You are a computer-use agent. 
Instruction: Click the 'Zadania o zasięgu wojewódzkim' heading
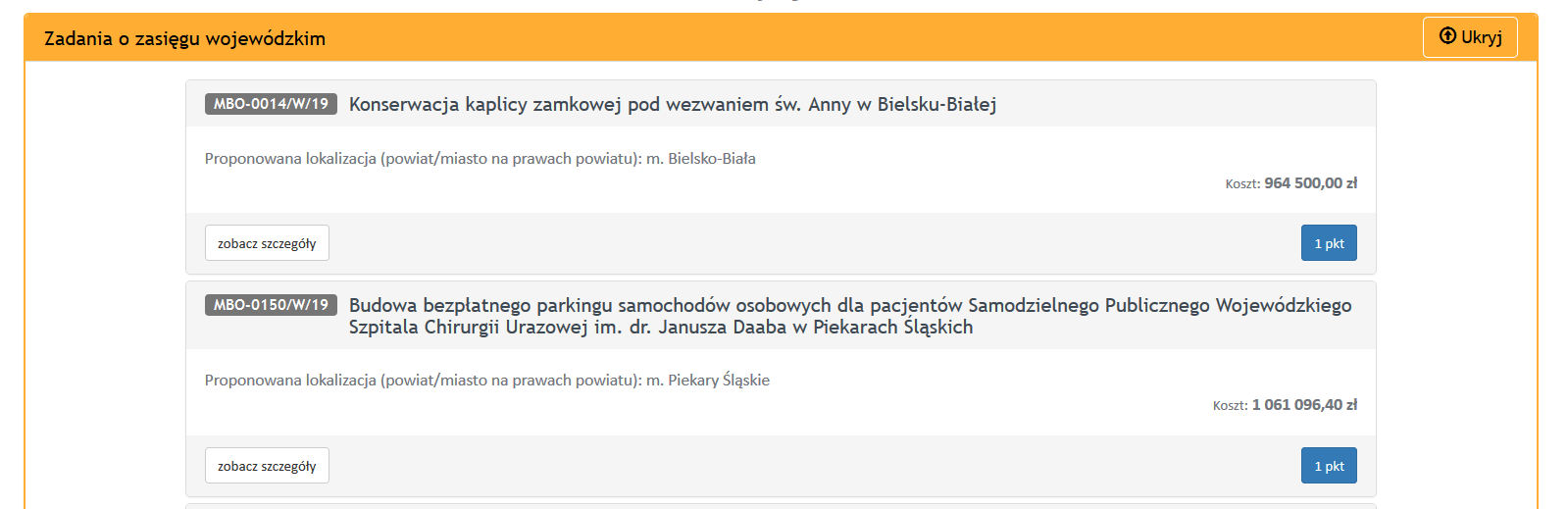pyautogui.click(x=184, y=39)
